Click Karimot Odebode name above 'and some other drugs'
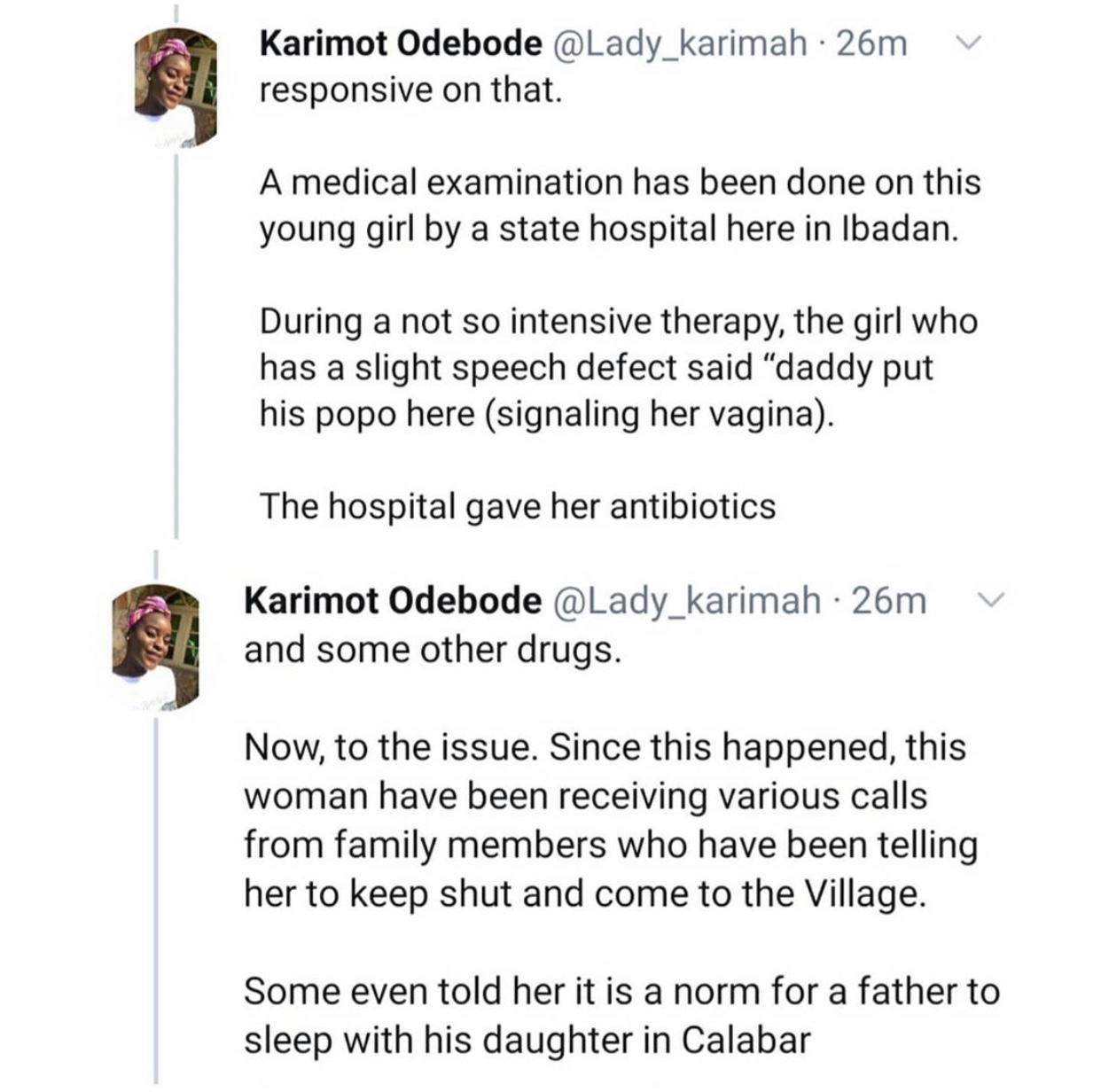The width and height of the screenshot is (1101, 1092). pyautogui.click(x=392, y=601)
